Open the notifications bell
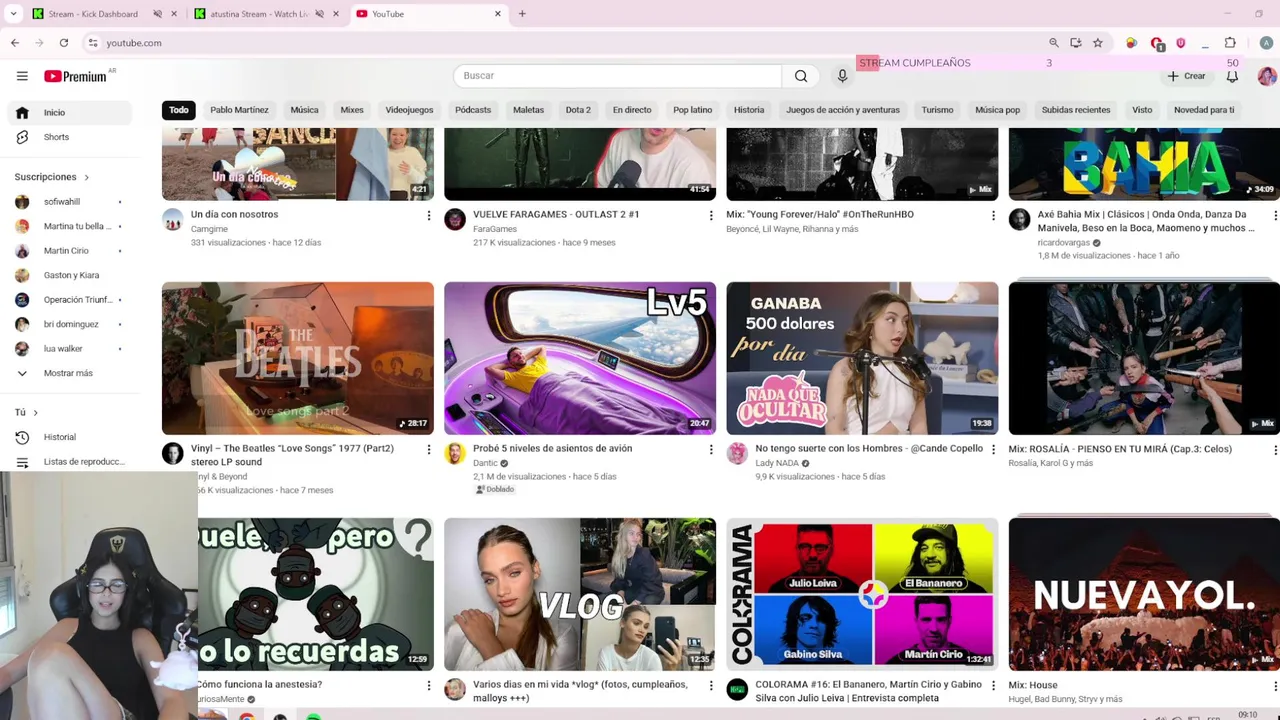 [x=1232, y=76]
